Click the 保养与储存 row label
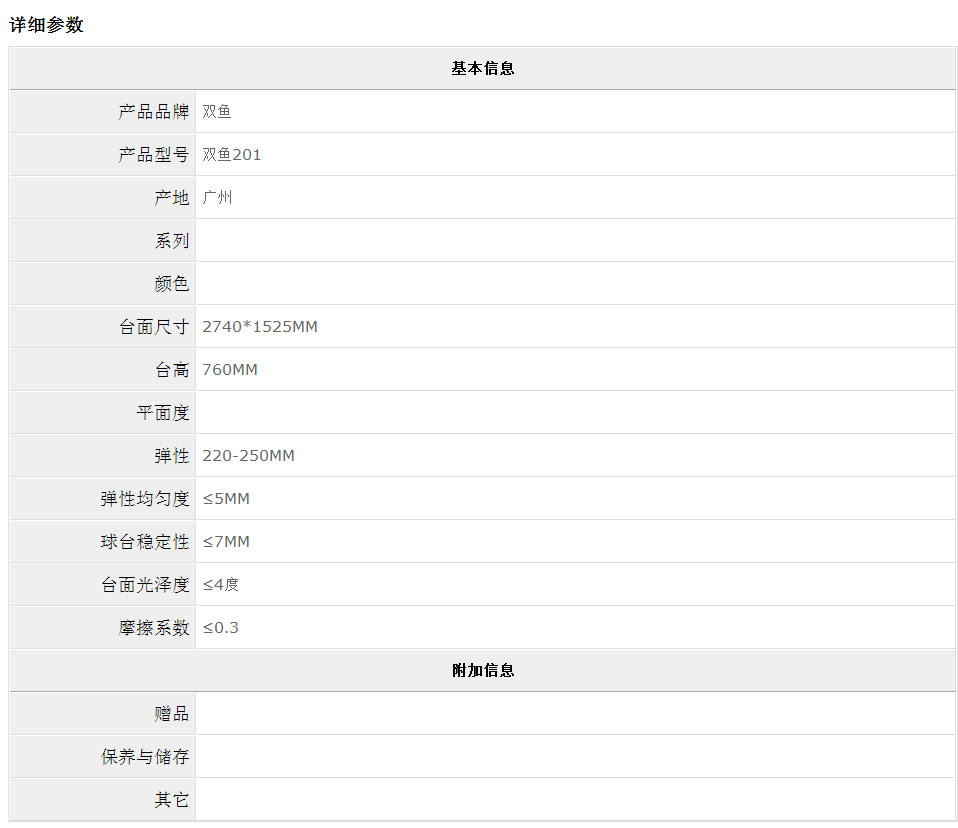The width and height of the screenshot is (958, 828). [x=145, y=757]
